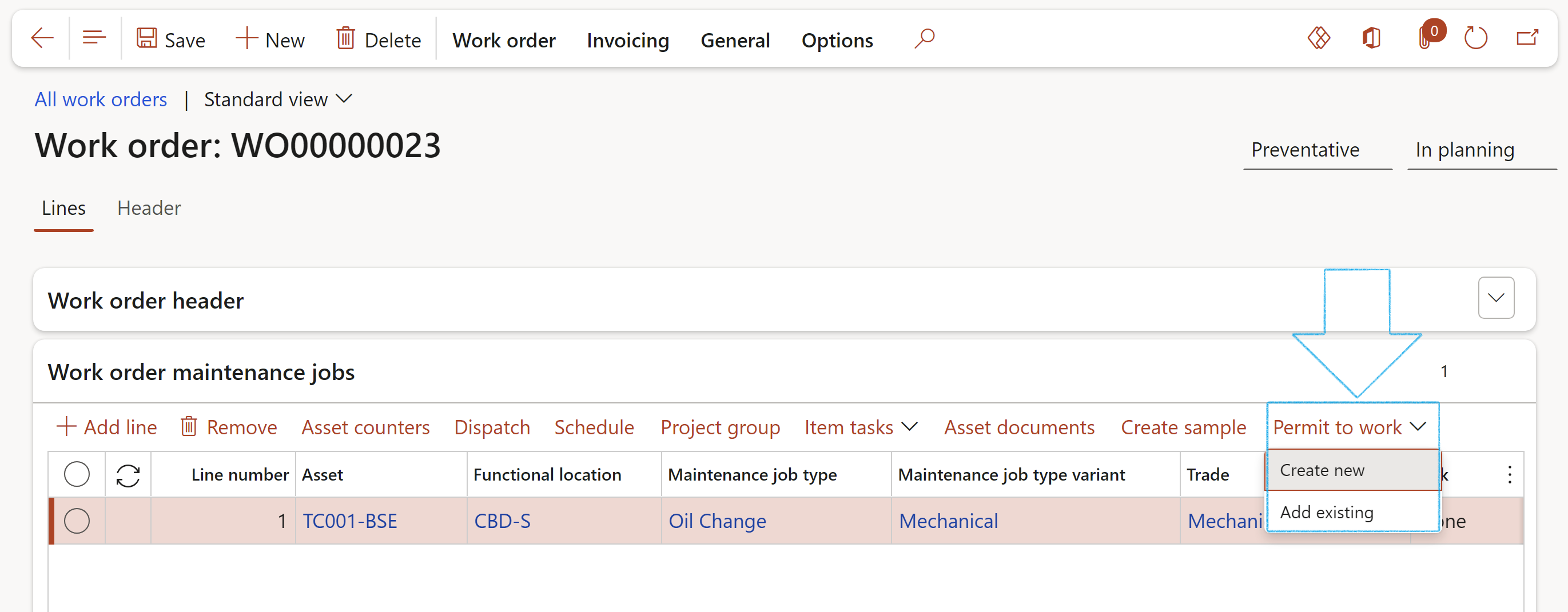
Task: Go back using the back arrow
Action: pyautogui.click(x=42, y=39)
